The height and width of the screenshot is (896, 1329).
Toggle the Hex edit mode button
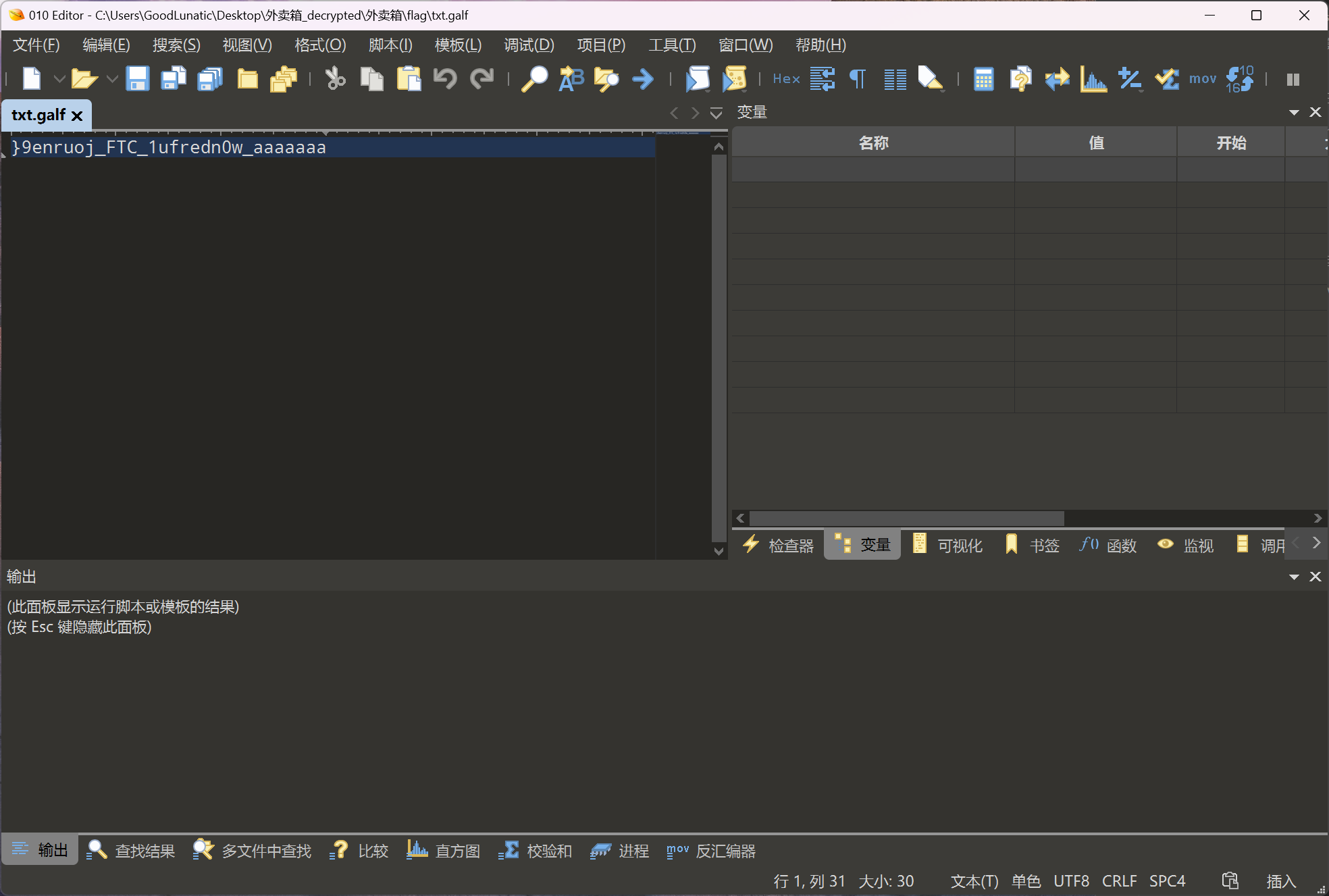click(x=786, y=79)
